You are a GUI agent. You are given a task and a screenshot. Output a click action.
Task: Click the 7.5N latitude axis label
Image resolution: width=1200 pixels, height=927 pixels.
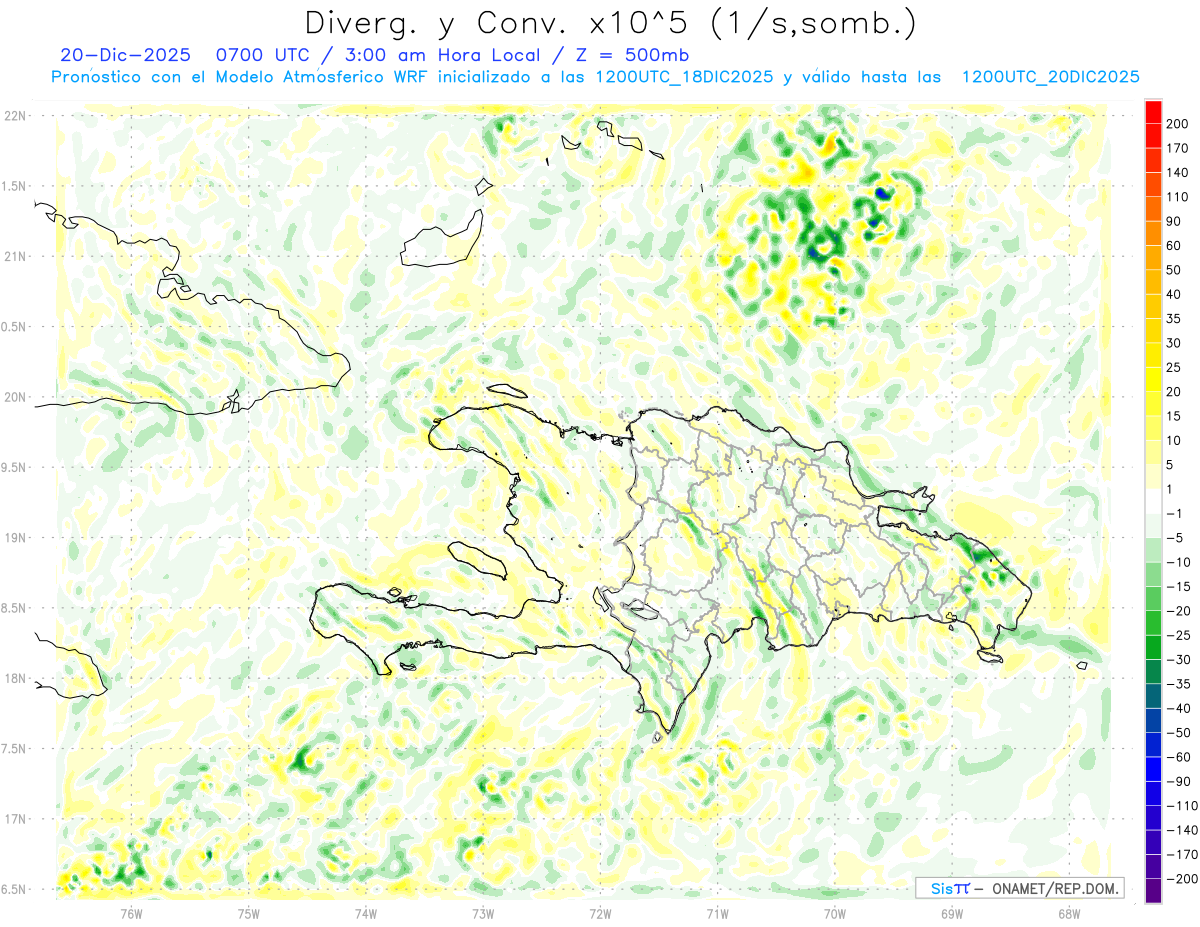15,749
